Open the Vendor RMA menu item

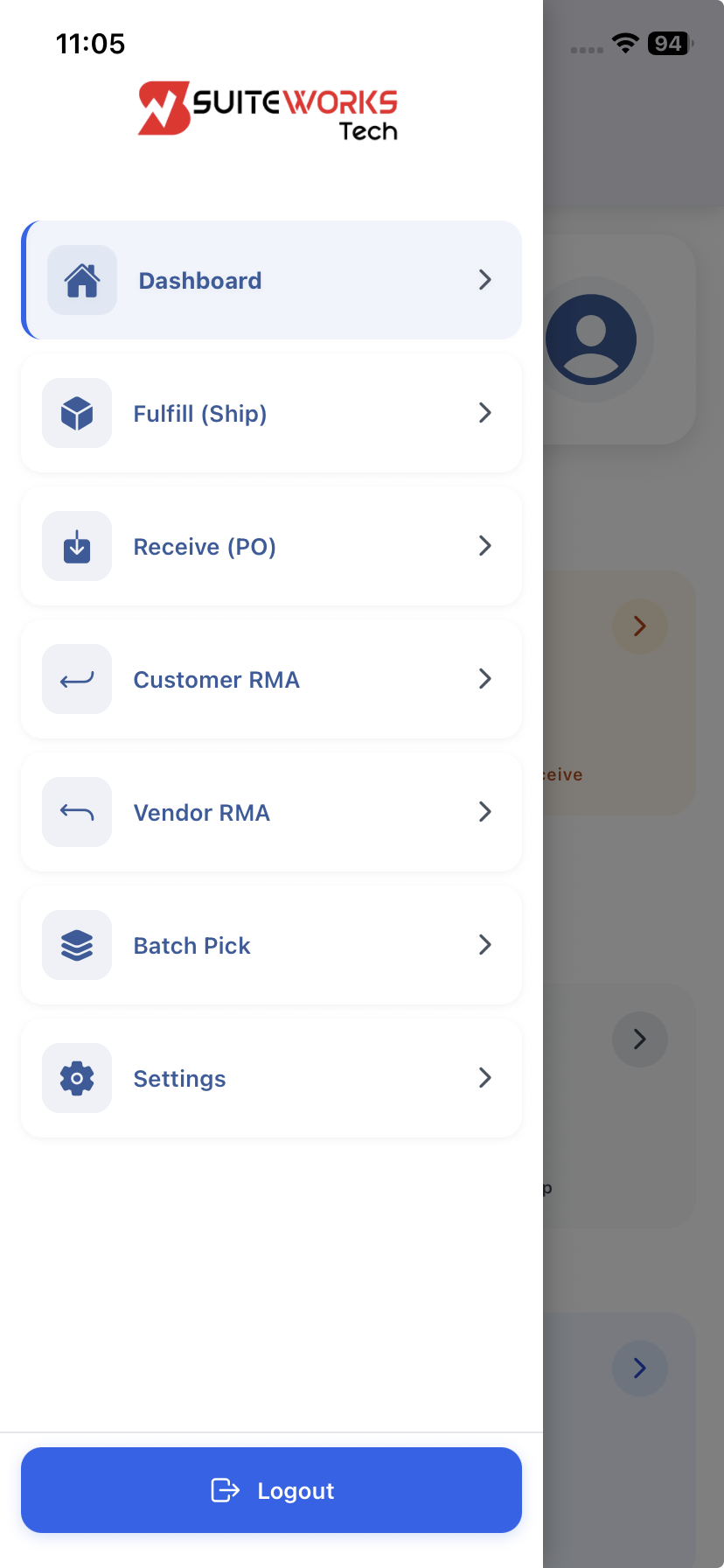click(201, 813)
